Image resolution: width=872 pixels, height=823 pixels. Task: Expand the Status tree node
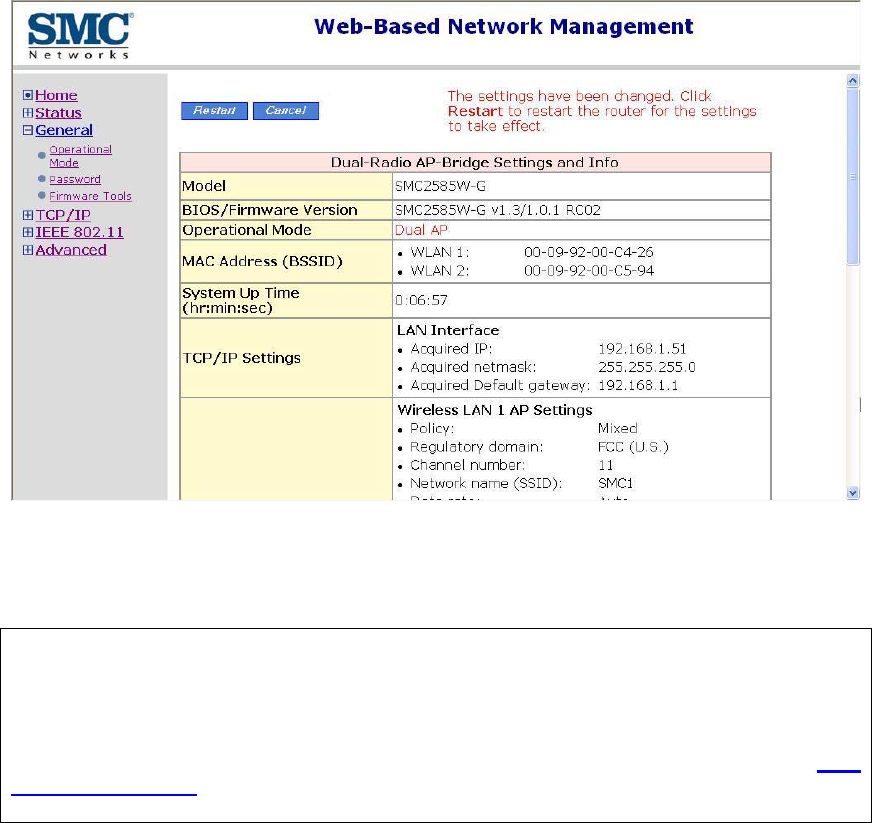coord(28,113)
